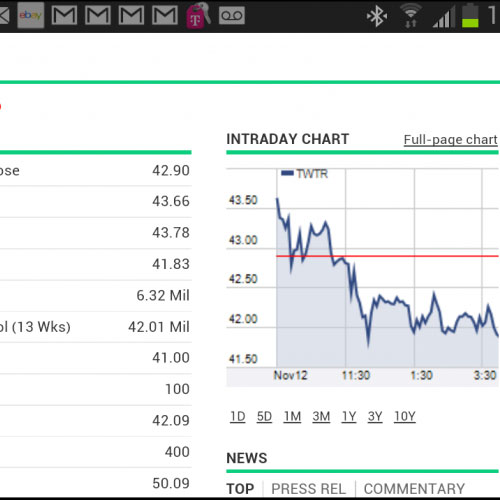Show the 1Y chart range
This screenshot has width=500, height=500.
349,417
